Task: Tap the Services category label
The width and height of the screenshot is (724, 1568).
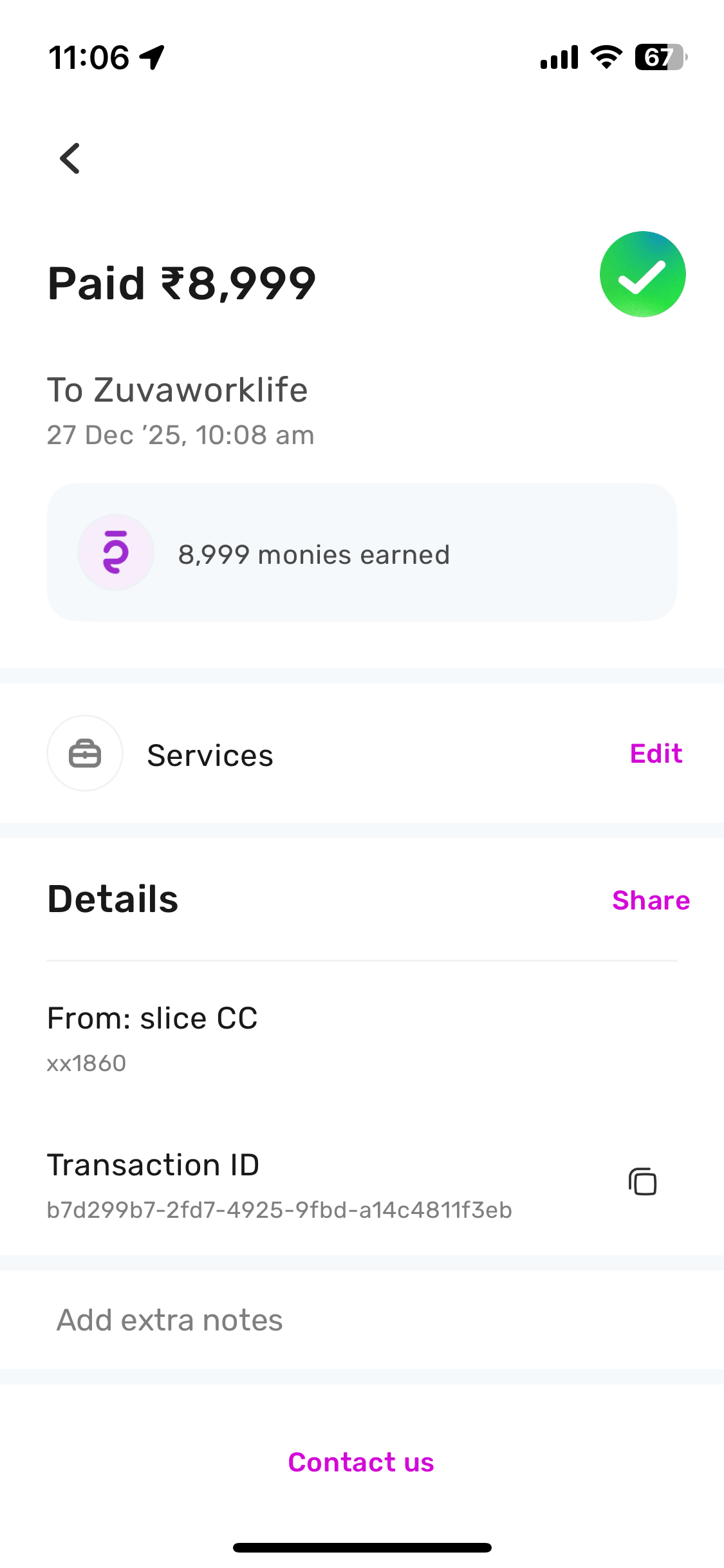Action: tap(210, 756)
